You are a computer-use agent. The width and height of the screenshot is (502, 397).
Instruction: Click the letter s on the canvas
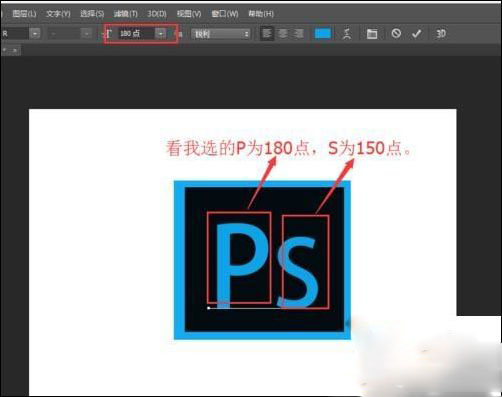click(297, 272)
